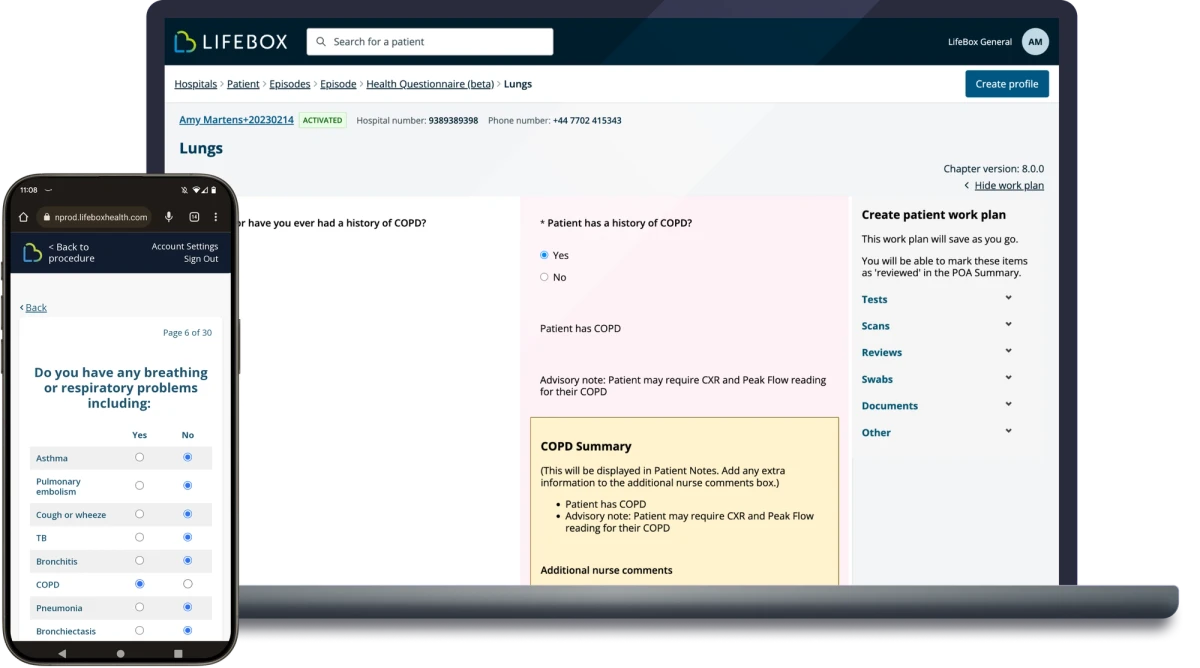Tap the browser home icon on the phone
The width and height of the screenshot is (1200, 668).
(x=24, y=217)
